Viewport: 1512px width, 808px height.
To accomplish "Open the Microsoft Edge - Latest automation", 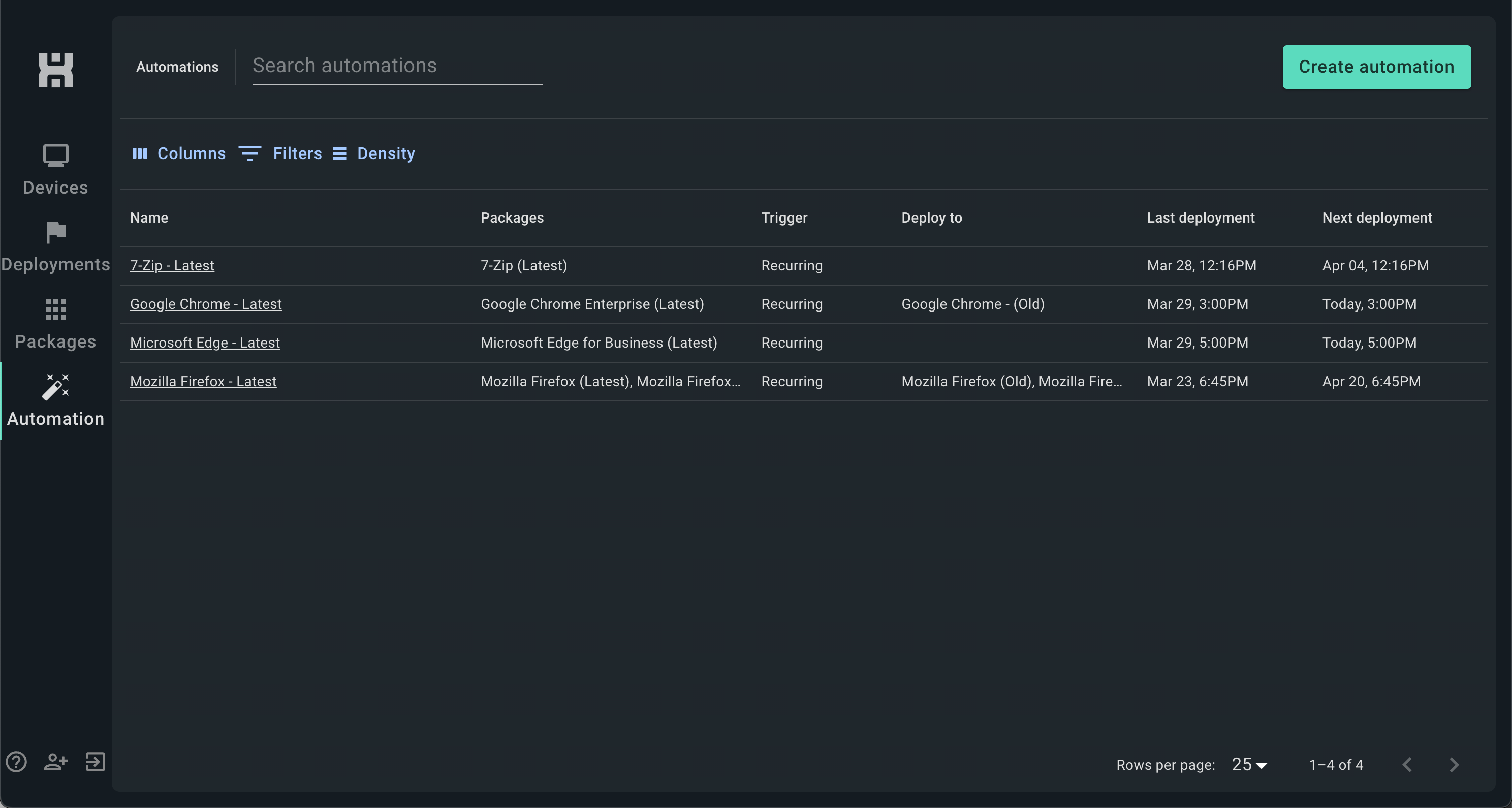I will click(x=205, y=343).
